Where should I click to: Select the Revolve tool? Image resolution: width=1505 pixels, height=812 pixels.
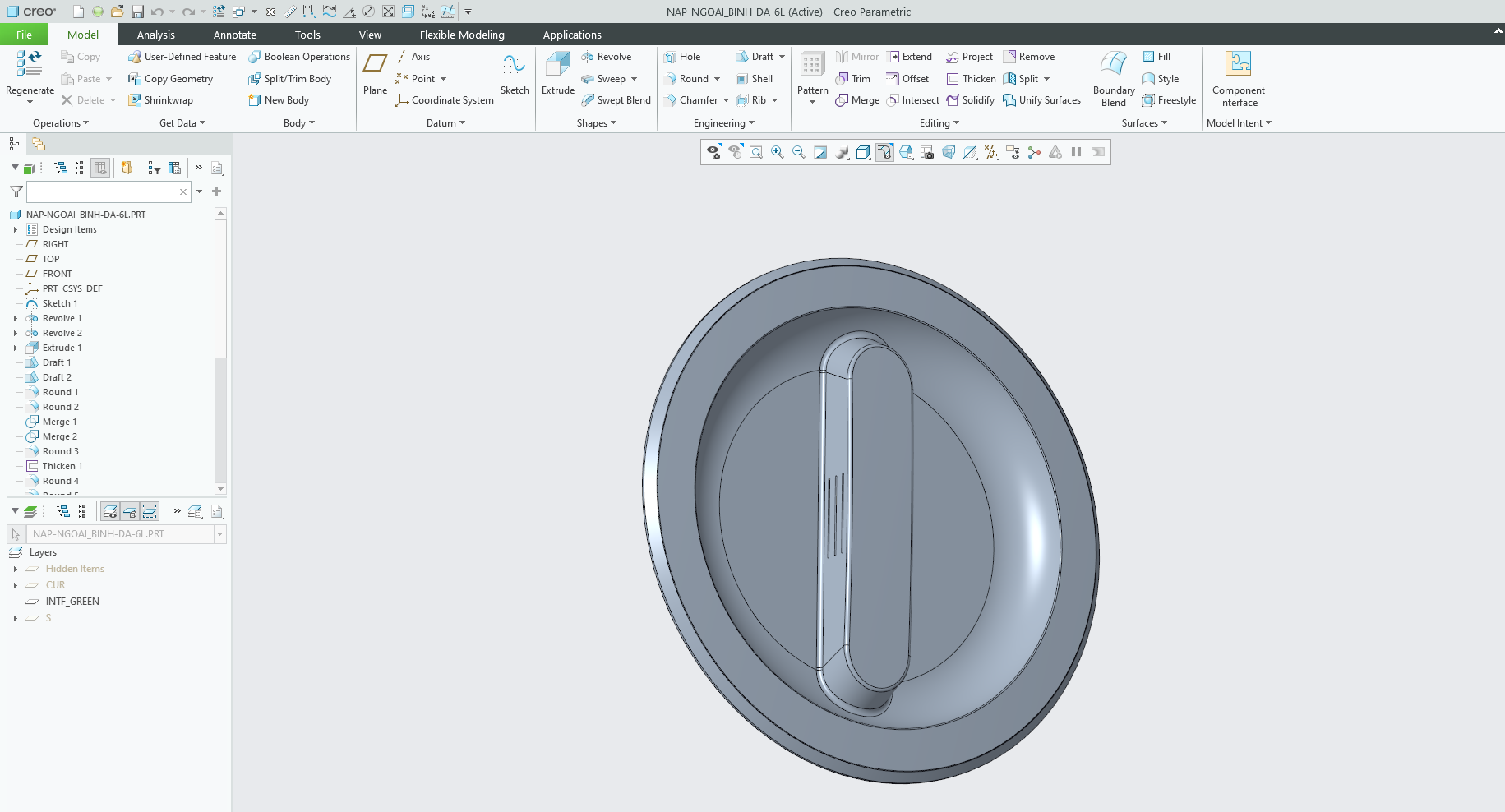click(606, 57)
